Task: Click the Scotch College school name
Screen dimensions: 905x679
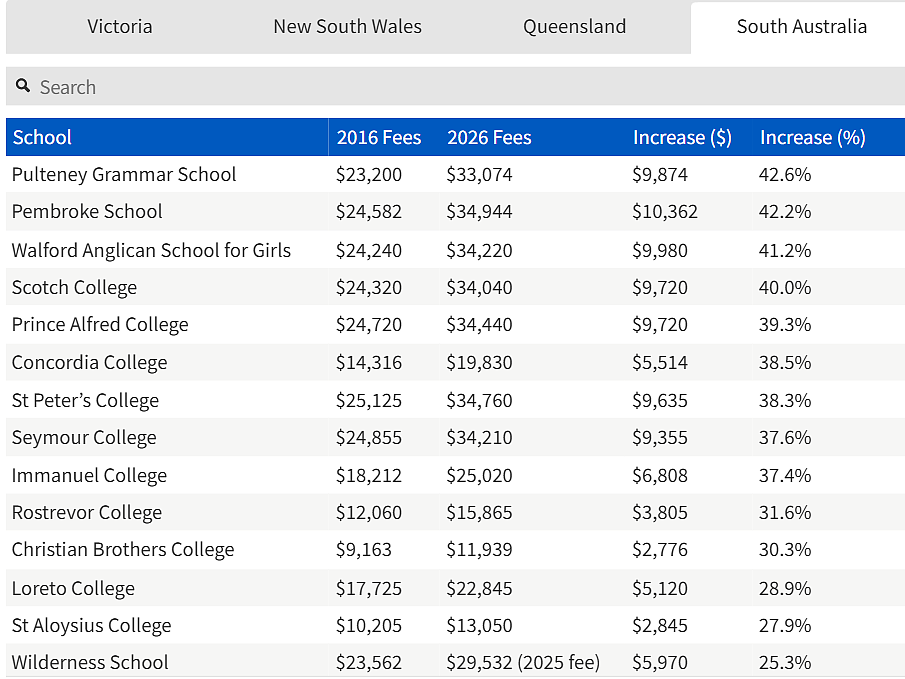Action: coord(74,288)
